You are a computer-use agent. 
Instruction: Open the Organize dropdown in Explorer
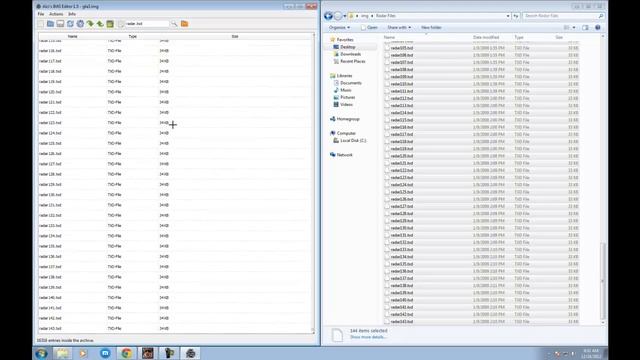point(339,27)
